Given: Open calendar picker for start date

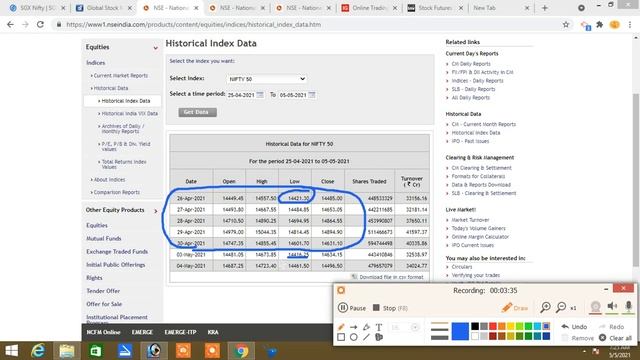Looking at the screenshot, I should click(x=260, y=95).
